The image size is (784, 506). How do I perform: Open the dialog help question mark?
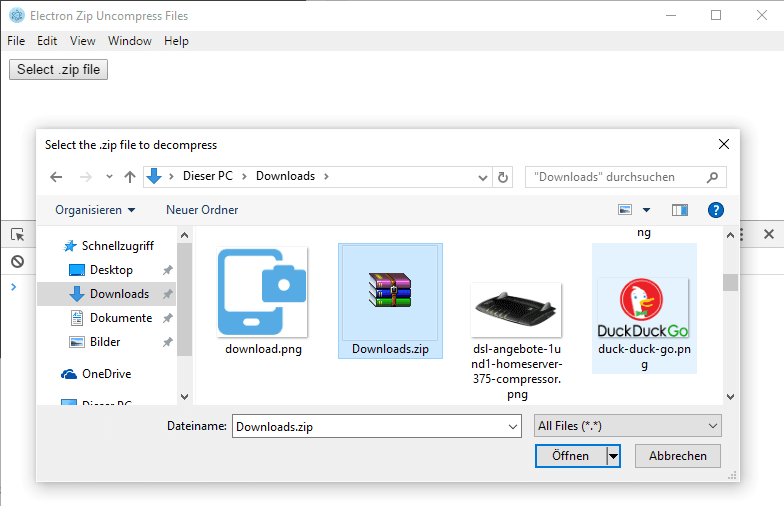tap(715, 210)
